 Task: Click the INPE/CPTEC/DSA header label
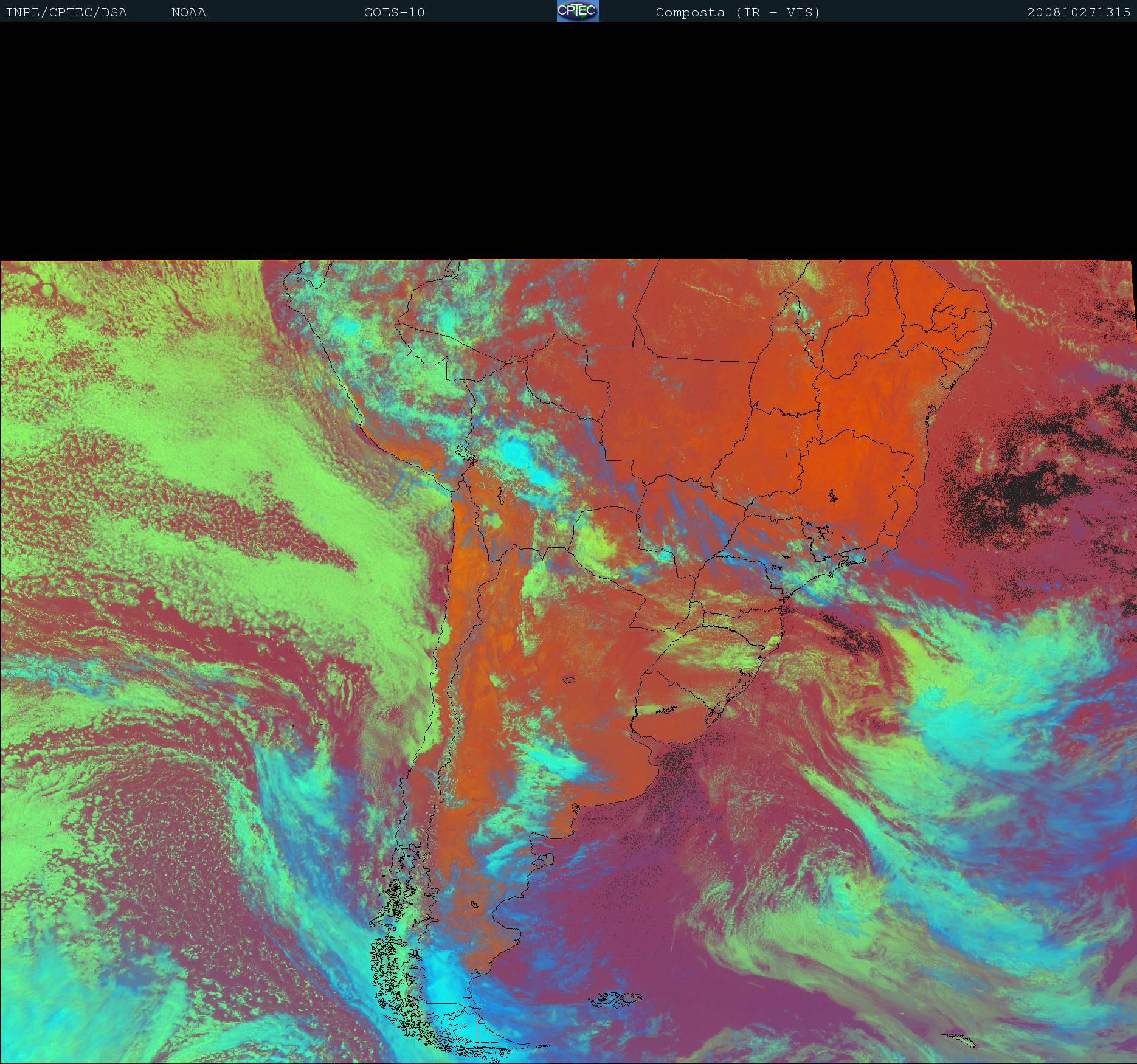pos(66,12)
